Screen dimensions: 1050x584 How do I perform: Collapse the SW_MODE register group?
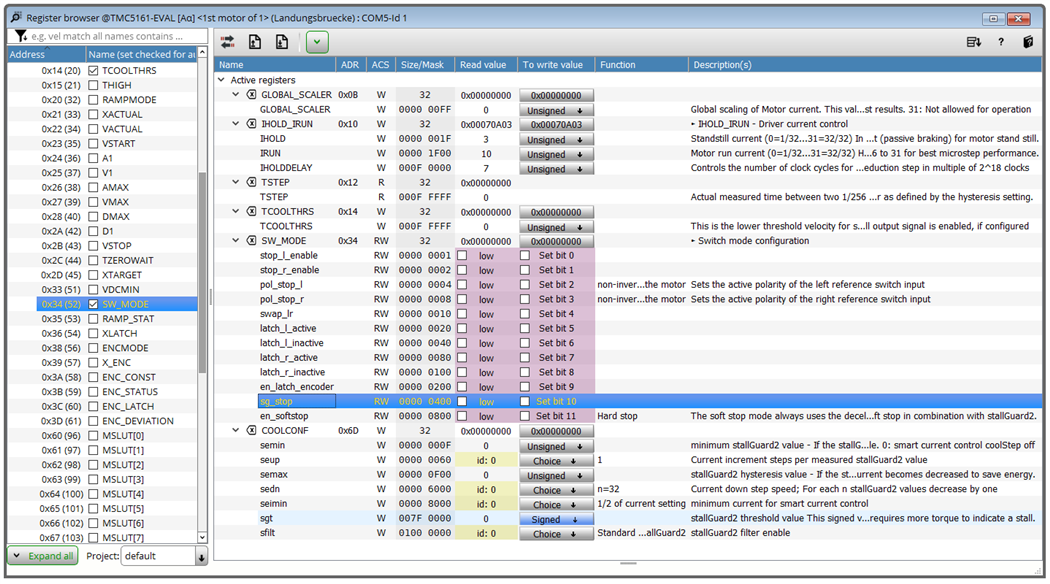tap(237, 241)
